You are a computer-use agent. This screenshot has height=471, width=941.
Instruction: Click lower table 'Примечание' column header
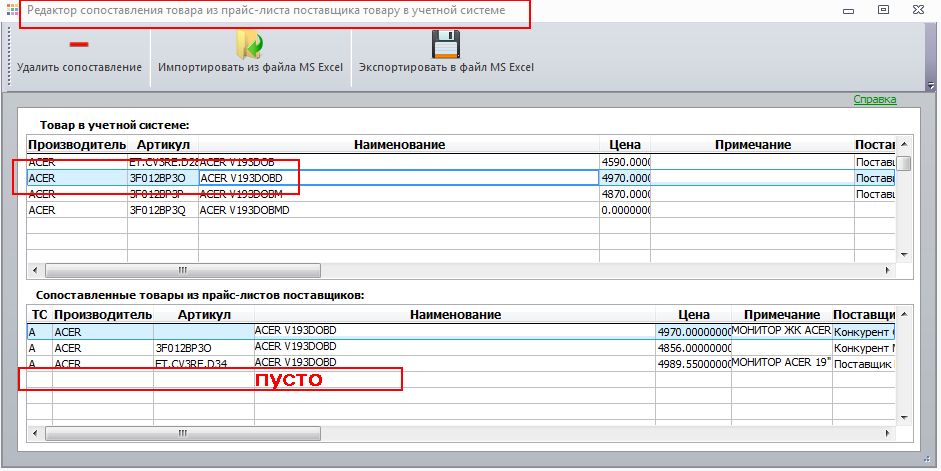click(x=782, y=314)
